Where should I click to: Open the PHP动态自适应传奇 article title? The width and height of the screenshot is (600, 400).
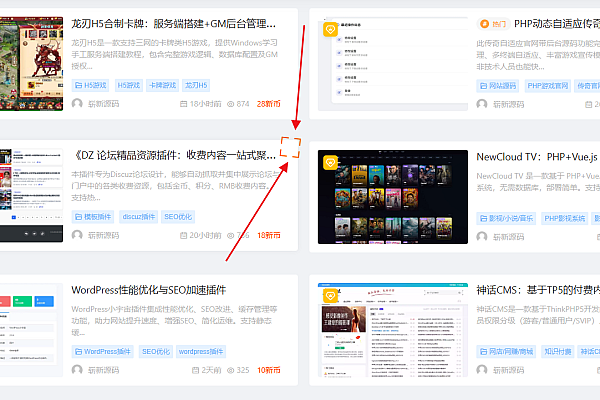(557, 24)
